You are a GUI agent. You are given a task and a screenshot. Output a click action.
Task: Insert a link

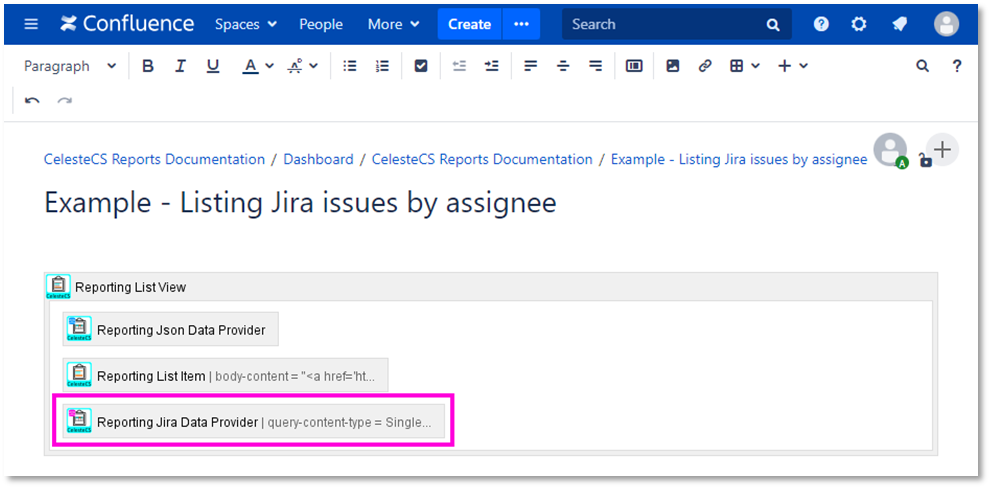pos(705,66)
